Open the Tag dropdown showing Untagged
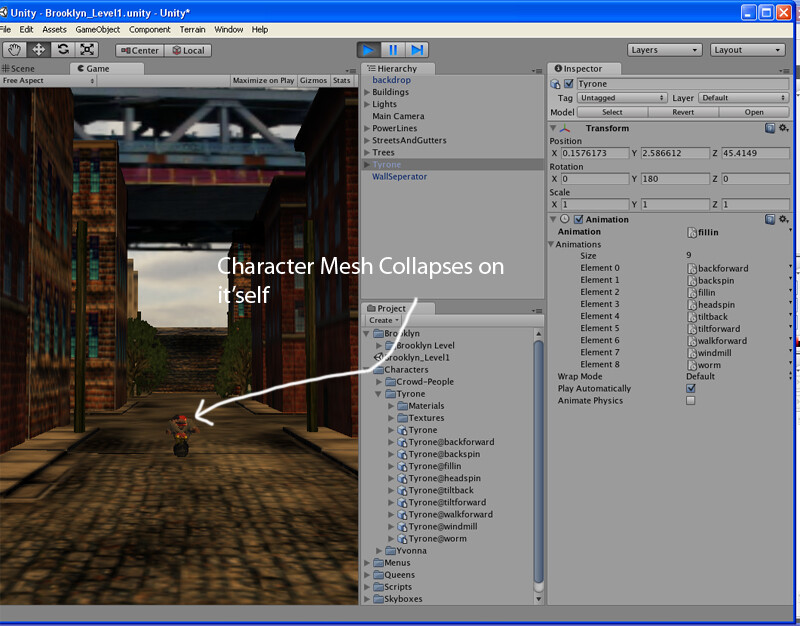The height and width of the screenshot is (626, 800). (x=622, y=98)
